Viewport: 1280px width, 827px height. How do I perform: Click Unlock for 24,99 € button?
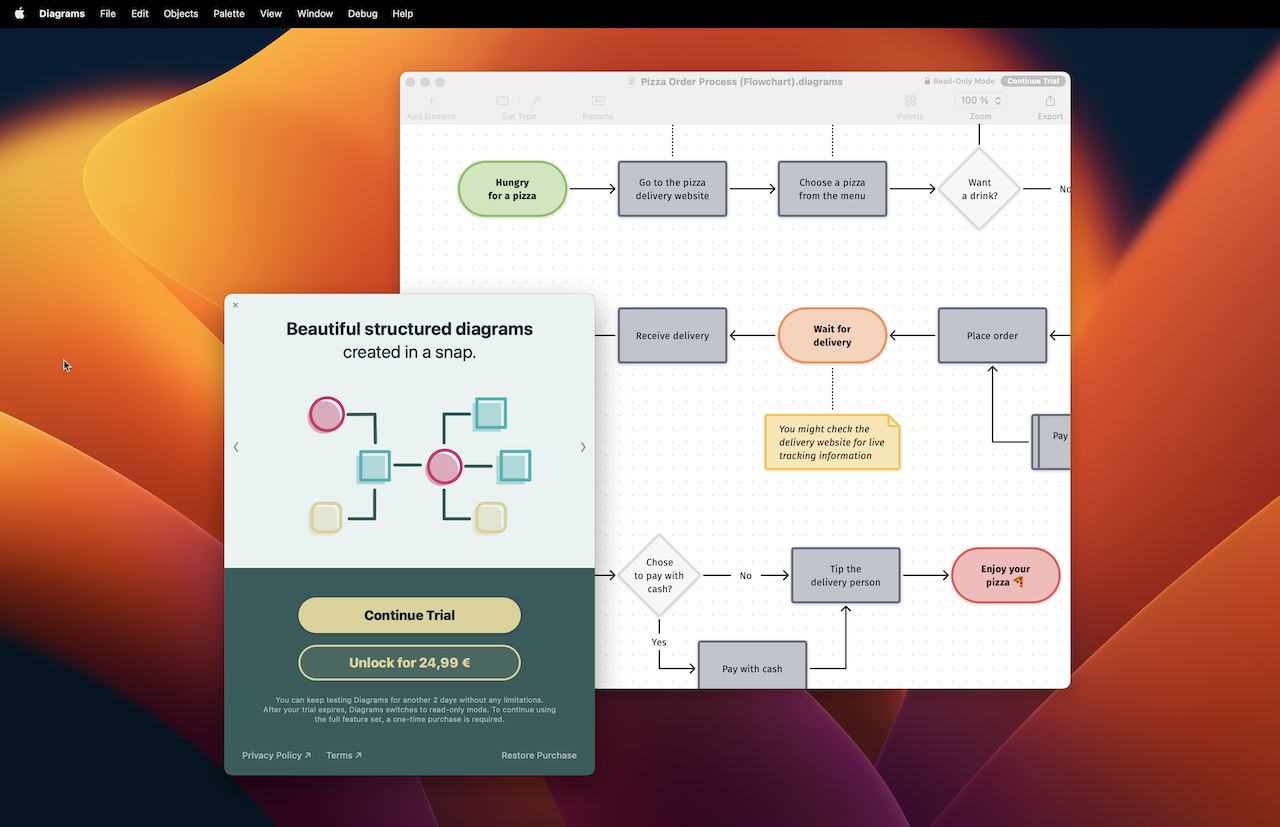click(x=409, y=663)
